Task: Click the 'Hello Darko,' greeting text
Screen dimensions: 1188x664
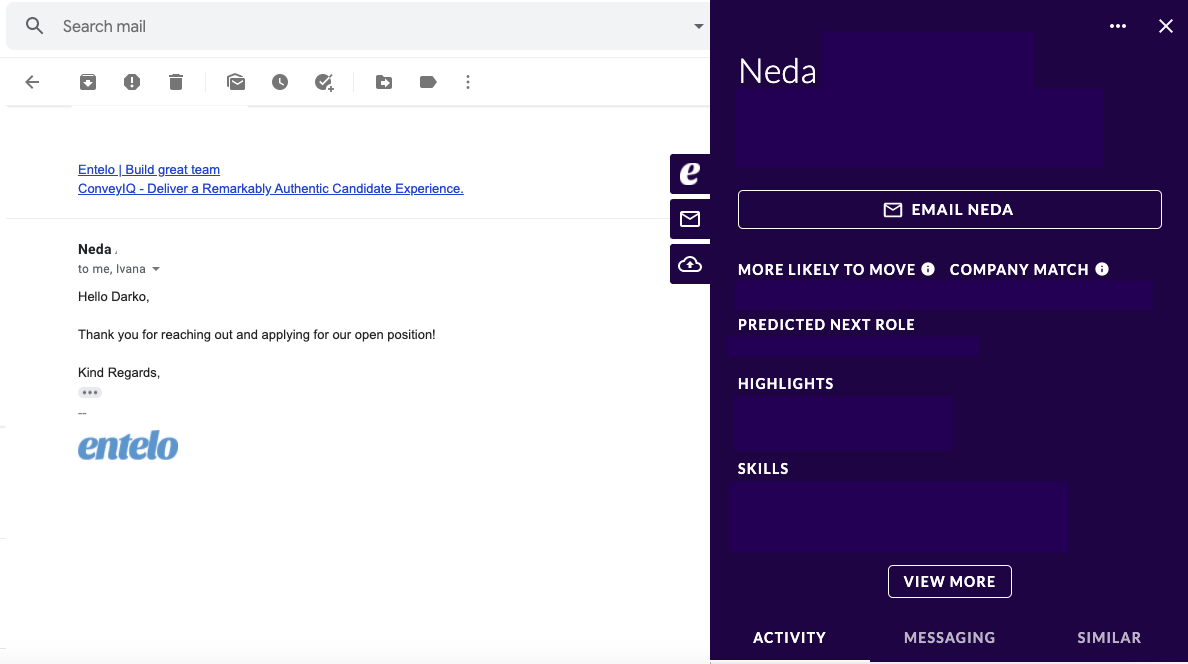Action: point(114,296)
